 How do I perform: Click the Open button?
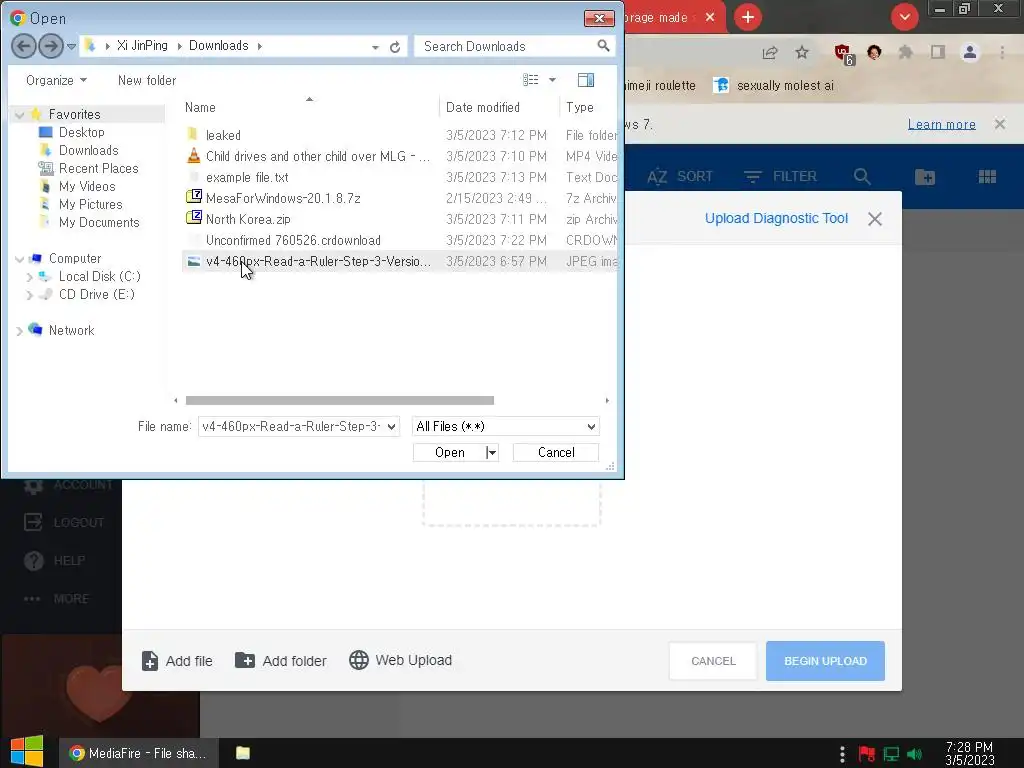click(x=449, y=452)
